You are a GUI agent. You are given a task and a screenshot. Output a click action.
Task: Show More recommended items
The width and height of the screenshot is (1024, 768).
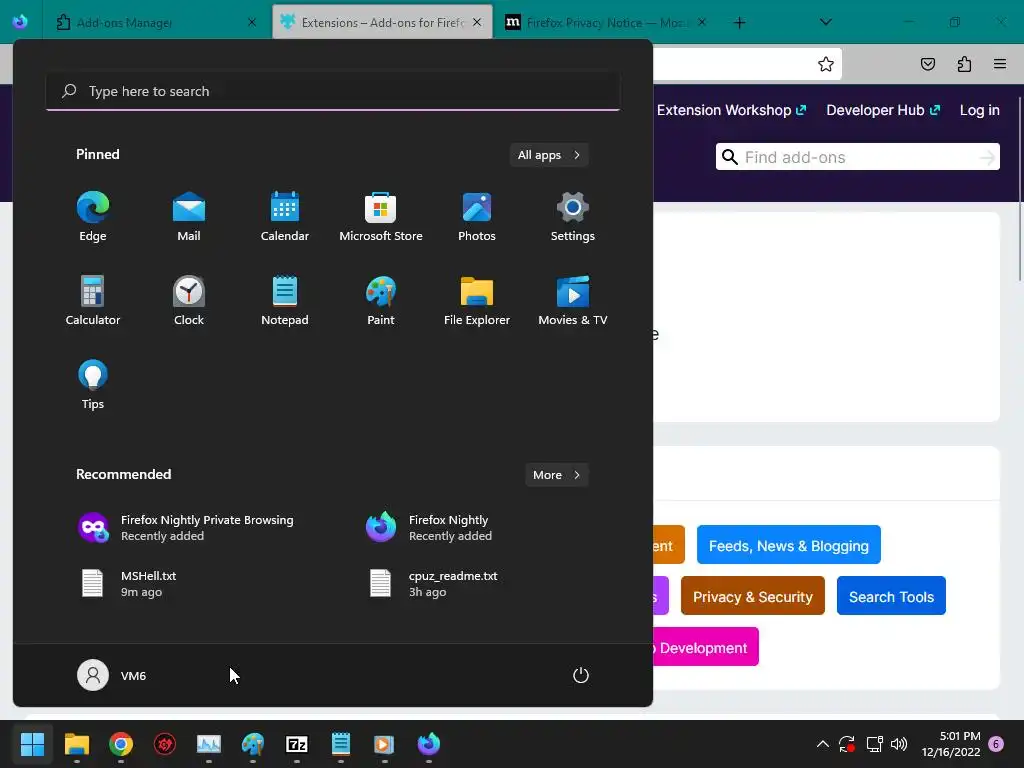tap(556, 475)
